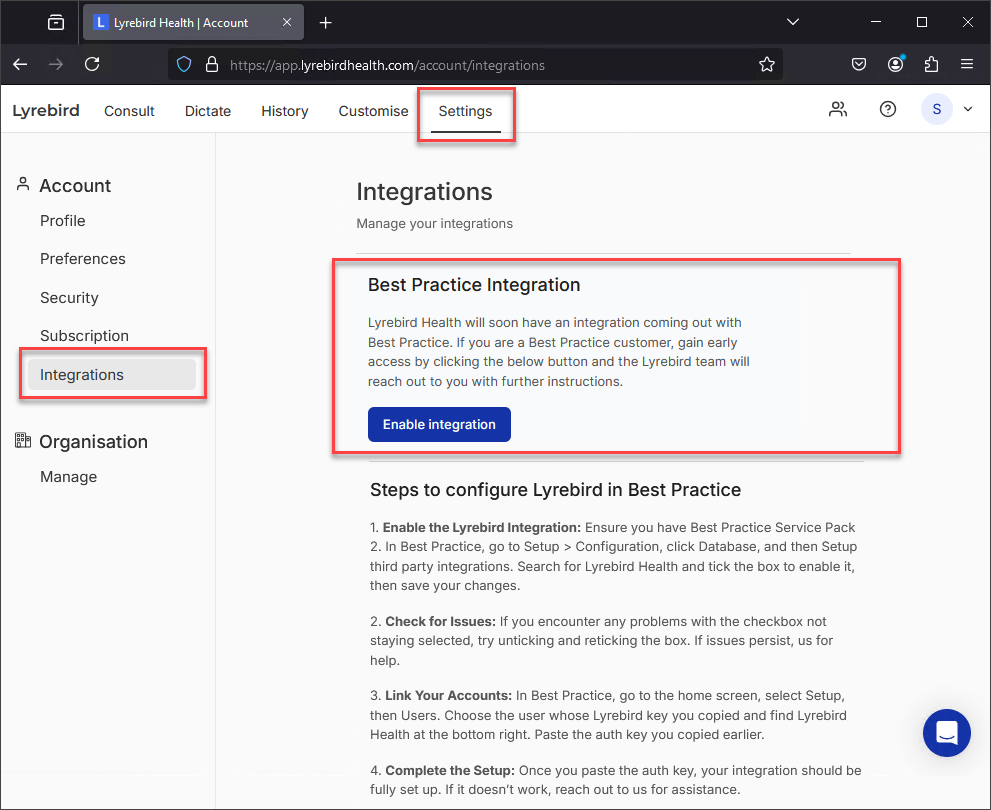991x810 pixels.
Task: Go back with browser back arrow
Action: click(20, 64)
